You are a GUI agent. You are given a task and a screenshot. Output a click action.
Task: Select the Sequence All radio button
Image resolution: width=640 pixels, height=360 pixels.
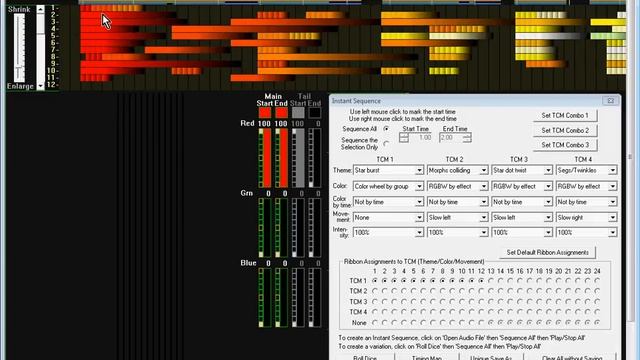click(386, 129)
